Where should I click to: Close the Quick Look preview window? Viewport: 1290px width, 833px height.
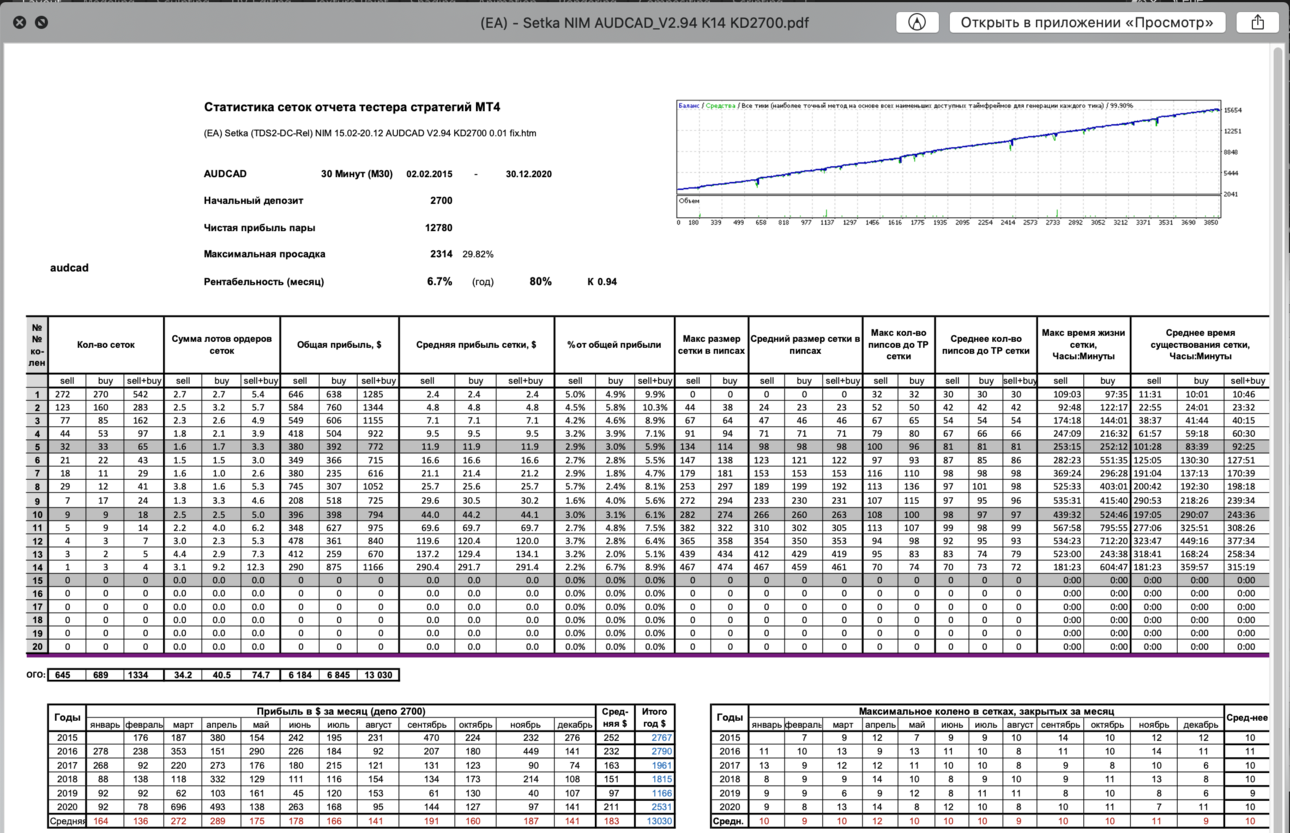coord(19,21)
